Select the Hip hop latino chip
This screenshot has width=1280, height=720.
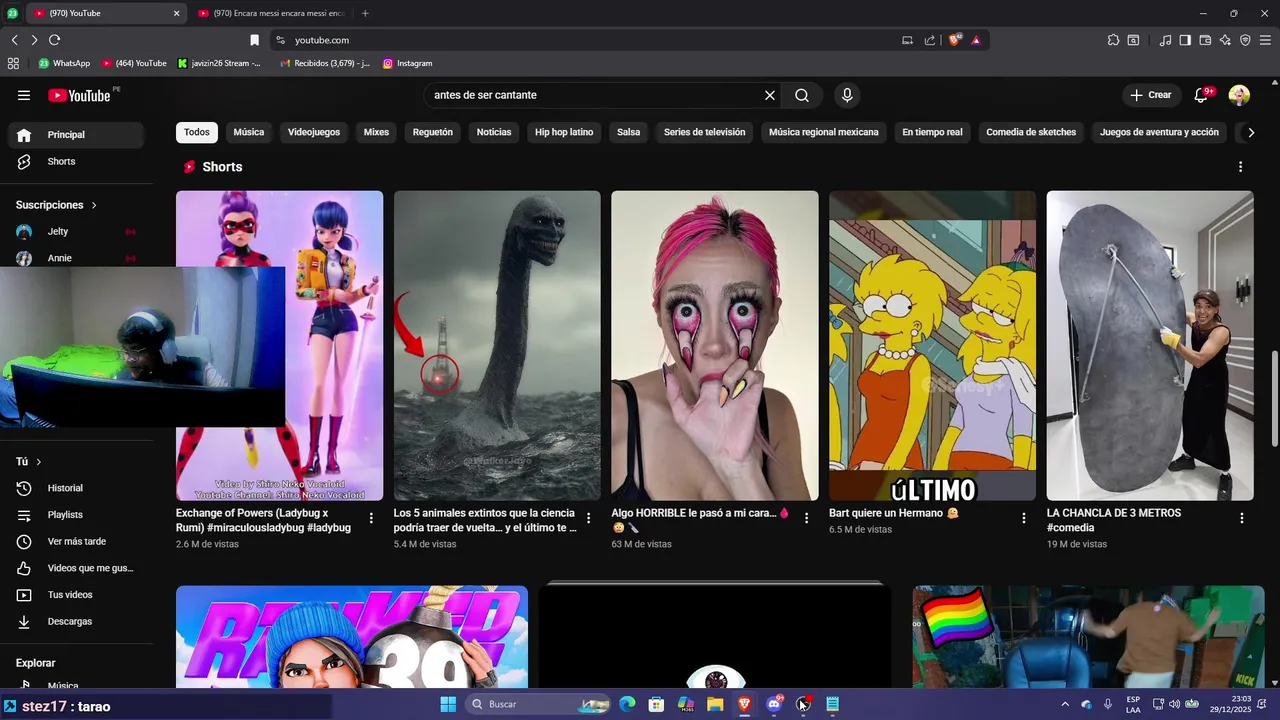point(564,132)
